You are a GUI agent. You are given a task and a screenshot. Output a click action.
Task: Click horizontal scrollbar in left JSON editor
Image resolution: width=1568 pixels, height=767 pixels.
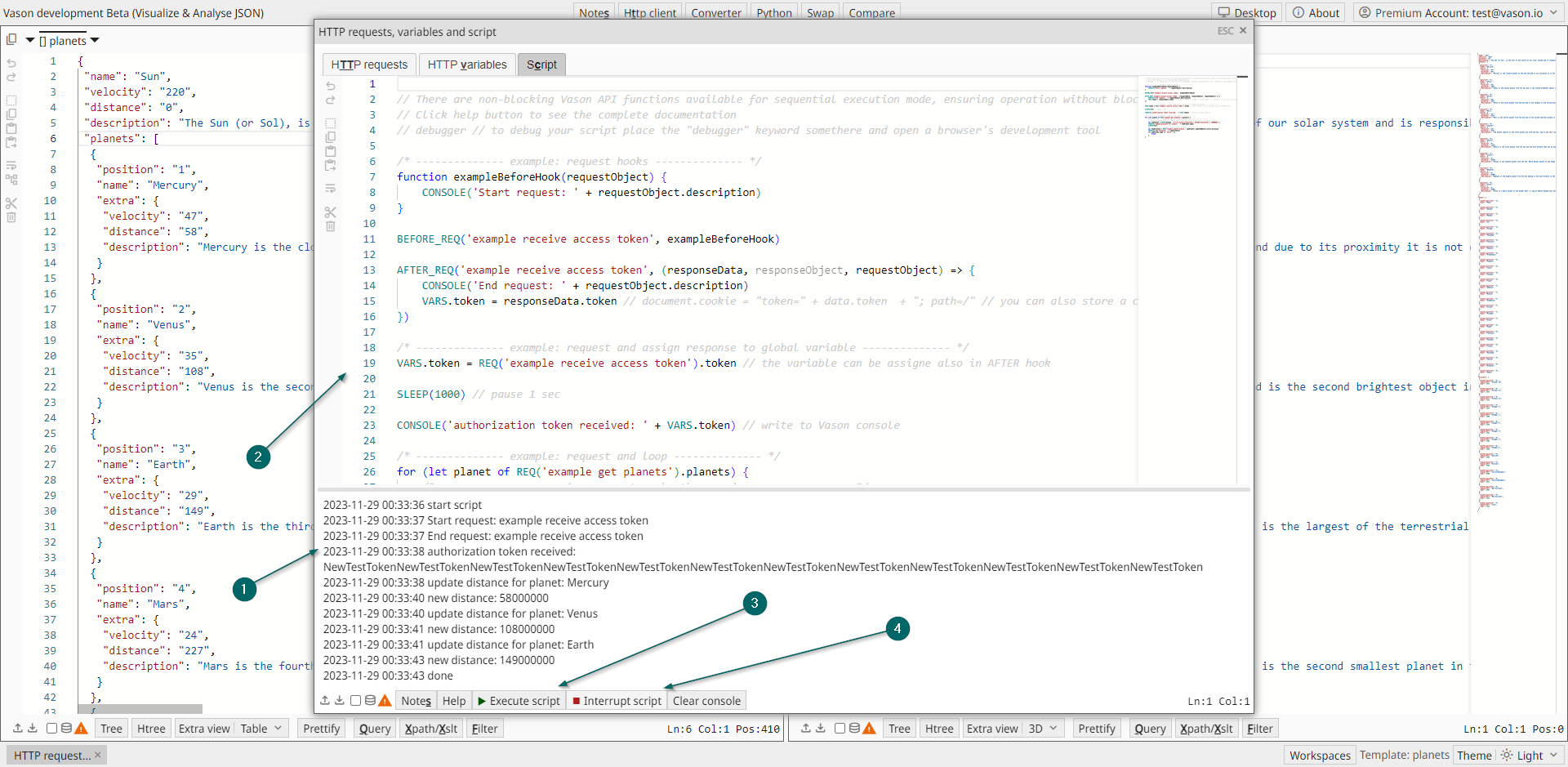(140, 709)
